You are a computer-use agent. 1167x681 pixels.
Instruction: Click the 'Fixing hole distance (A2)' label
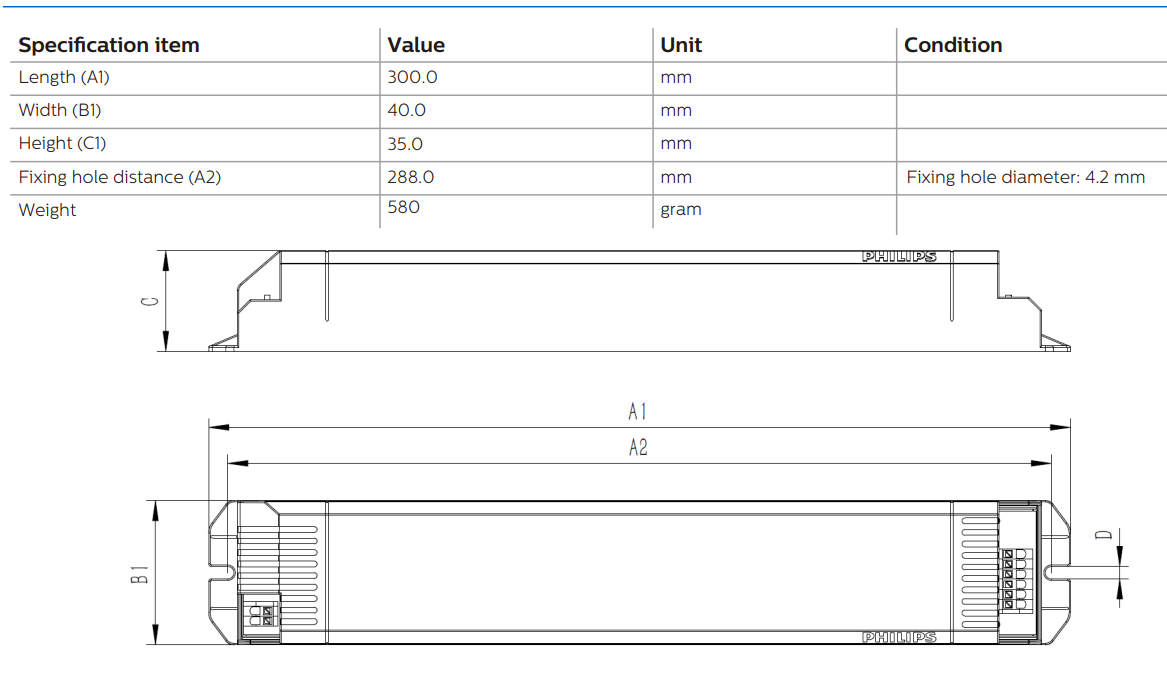click(120, 177)
